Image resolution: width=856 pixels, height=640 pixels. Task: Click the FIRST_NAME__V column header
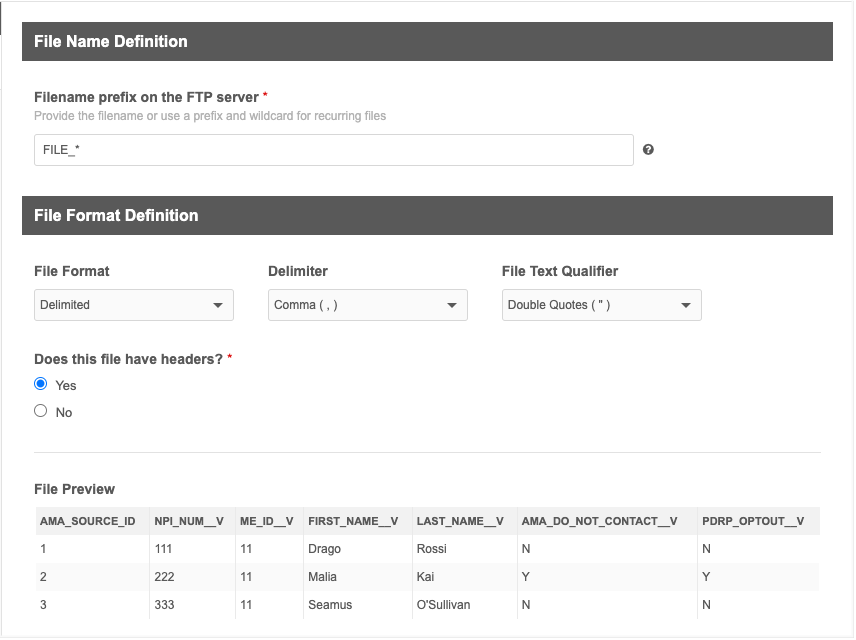click(x=353, y=521)
